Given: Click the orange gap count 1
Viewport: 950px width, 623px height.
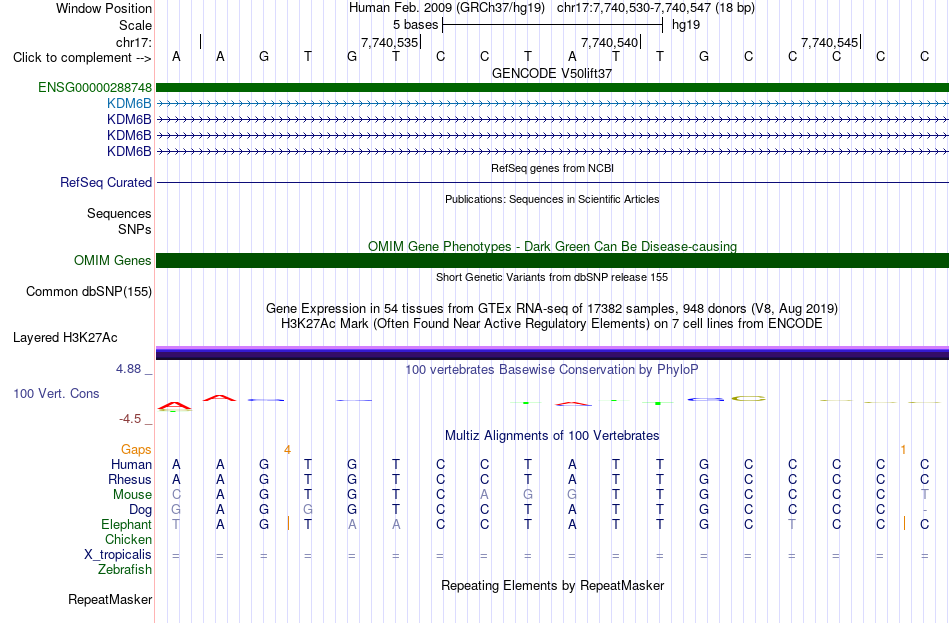Looking at the screenshot, I should [x=903, y=450].
